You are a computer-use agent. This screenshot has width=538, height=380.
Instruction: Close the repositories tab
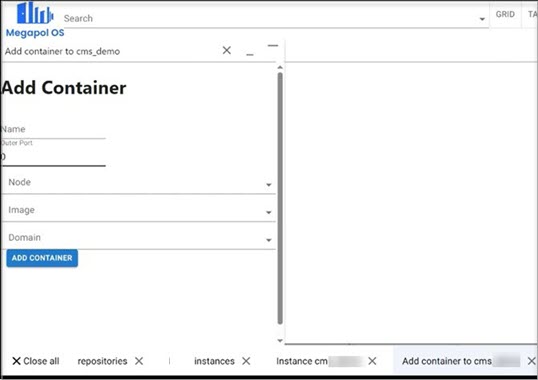coord(139,361)
